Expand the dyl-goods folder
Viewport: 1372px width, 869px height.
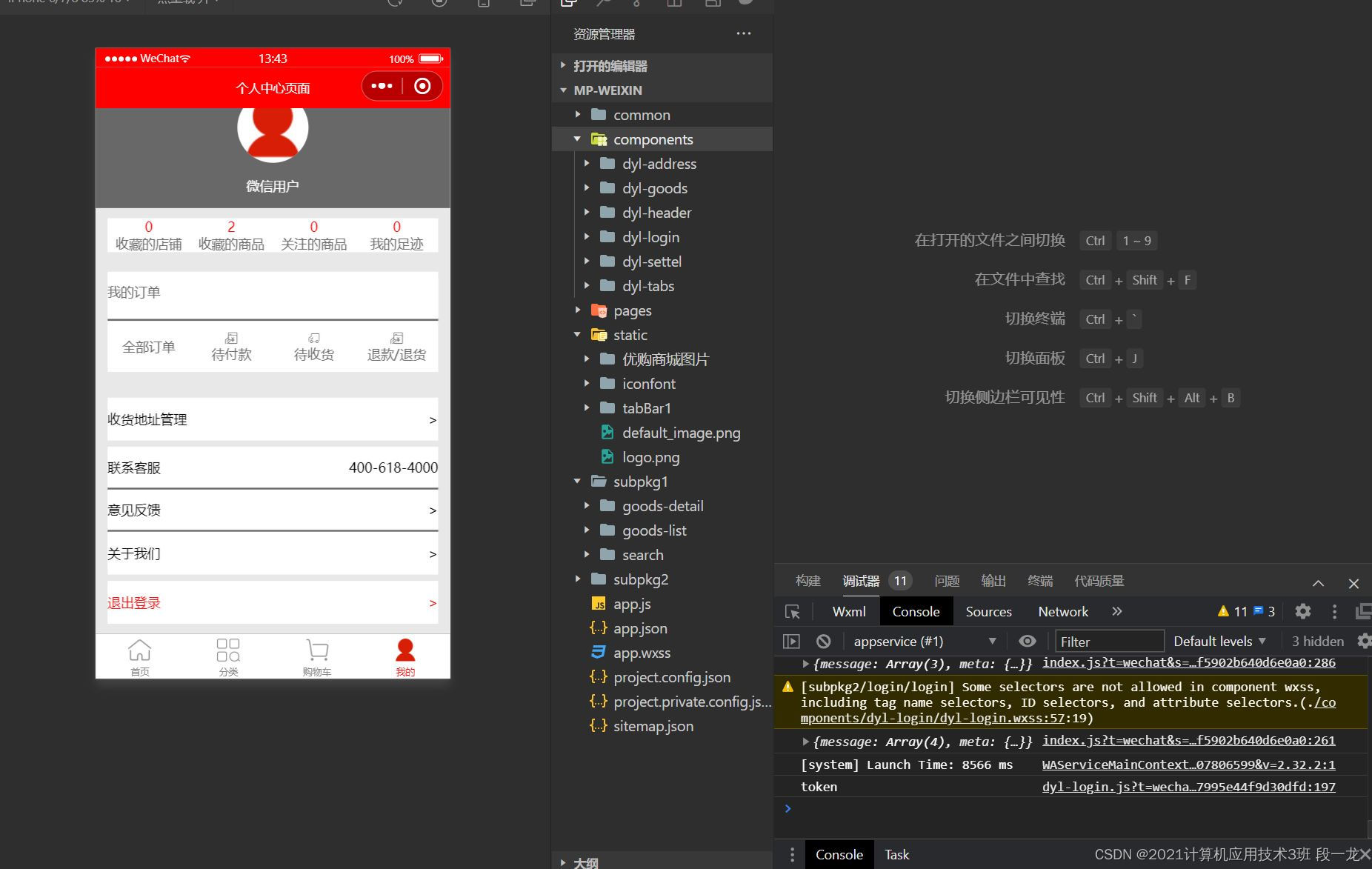[662, 188]
